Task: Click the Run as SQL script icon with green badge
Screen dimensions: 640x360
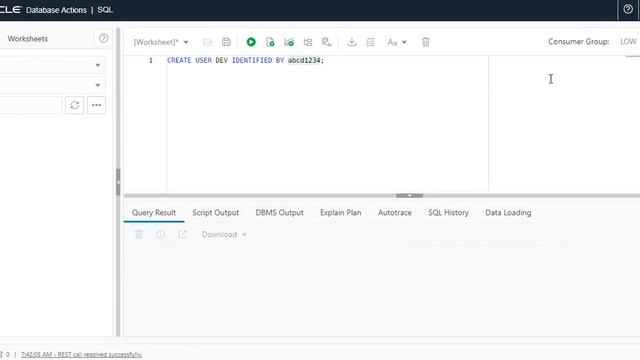Action: click(289, 42)
